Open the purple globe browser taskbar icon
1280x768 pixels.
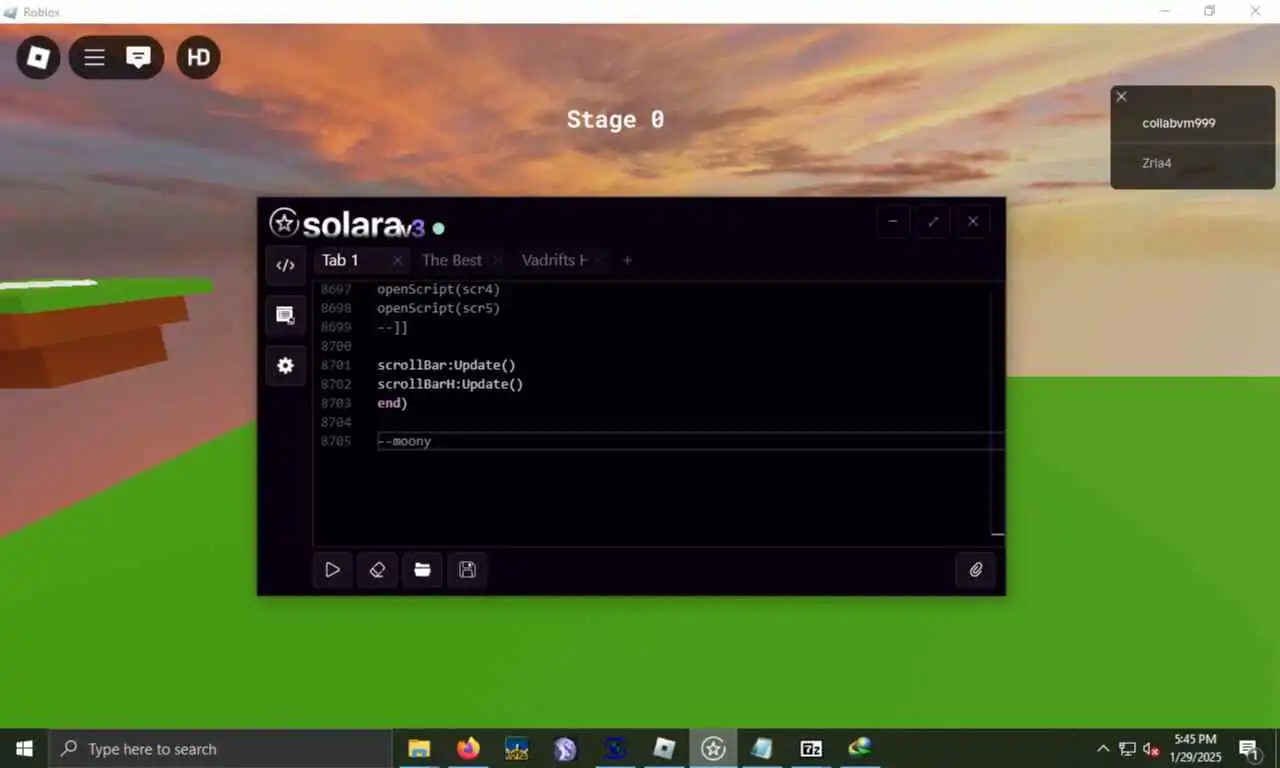tap(566, 748)
